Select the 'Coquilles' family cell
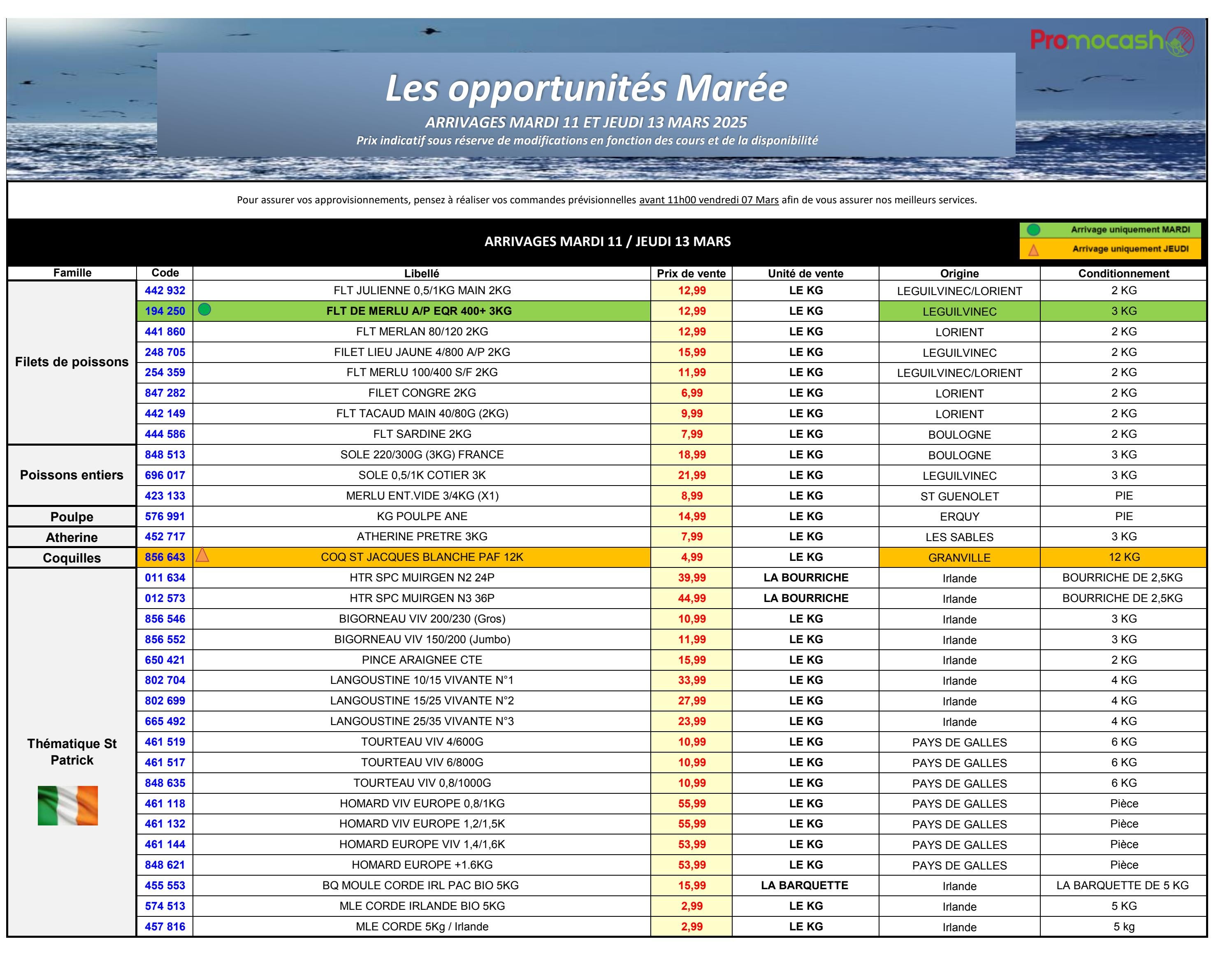 (x=72, y=558)
